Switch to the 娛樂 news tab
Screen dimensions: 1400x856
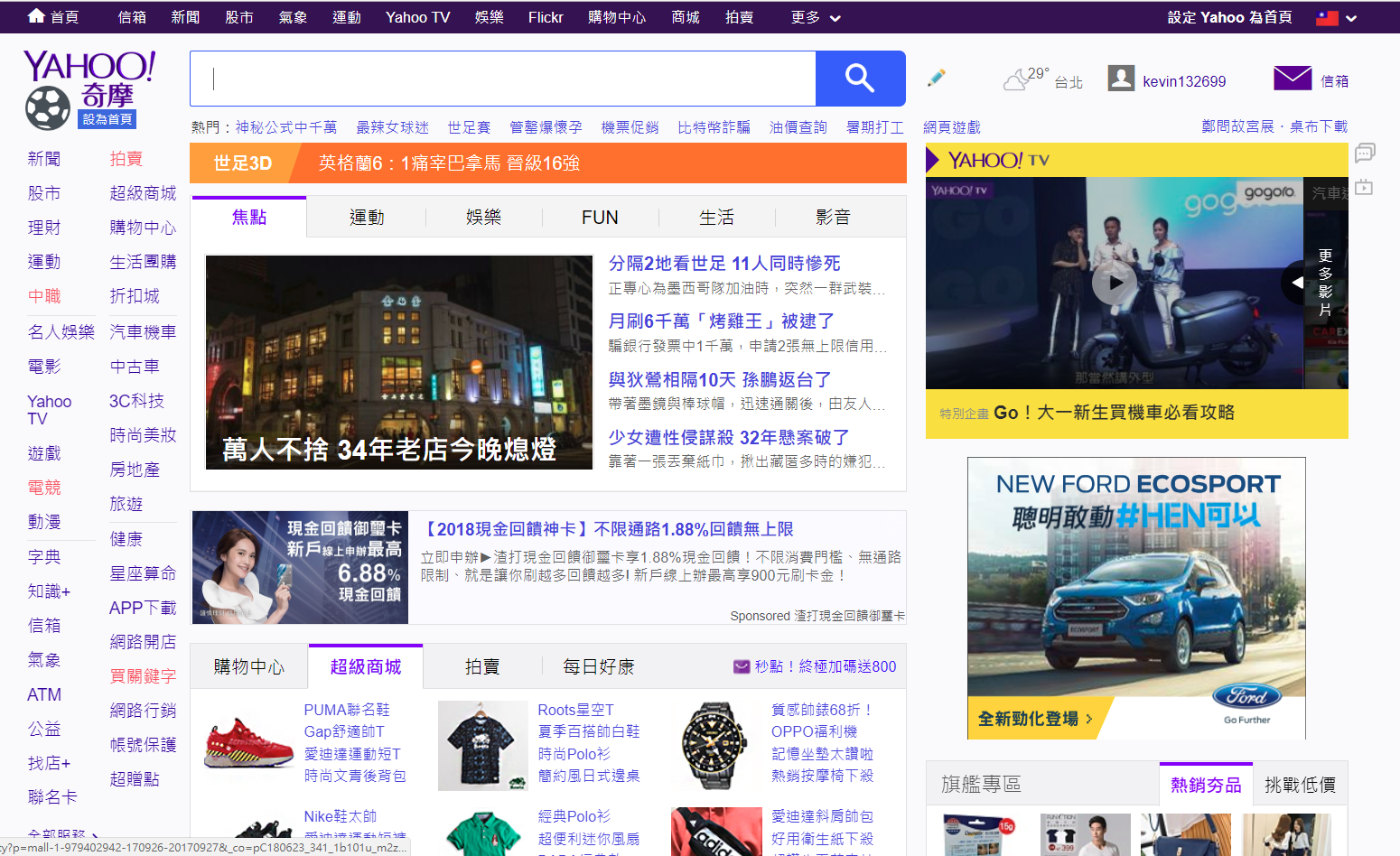[483, 217]
